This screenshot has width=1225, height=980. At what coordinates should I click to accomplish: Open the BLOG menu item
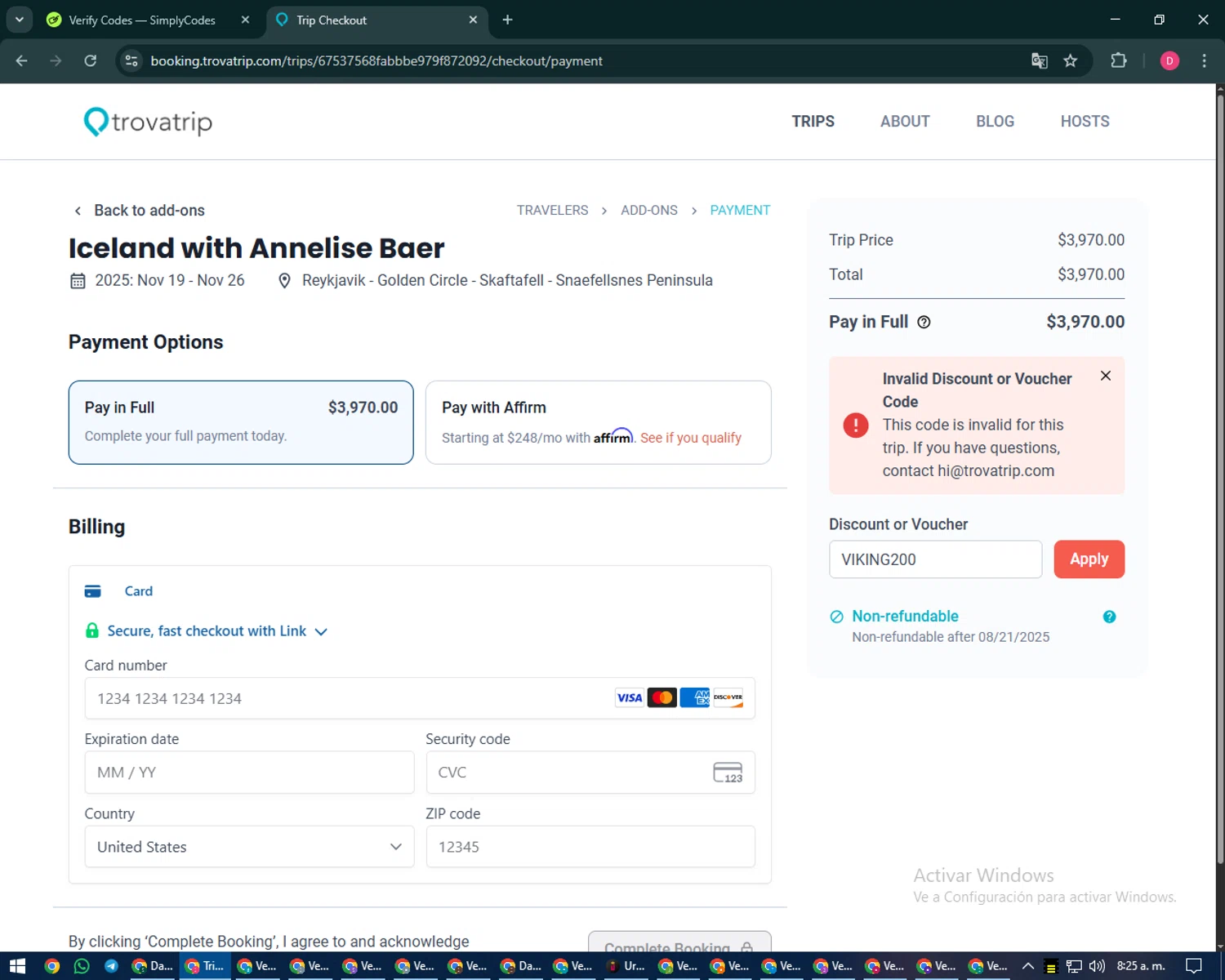tap(995, 121)
